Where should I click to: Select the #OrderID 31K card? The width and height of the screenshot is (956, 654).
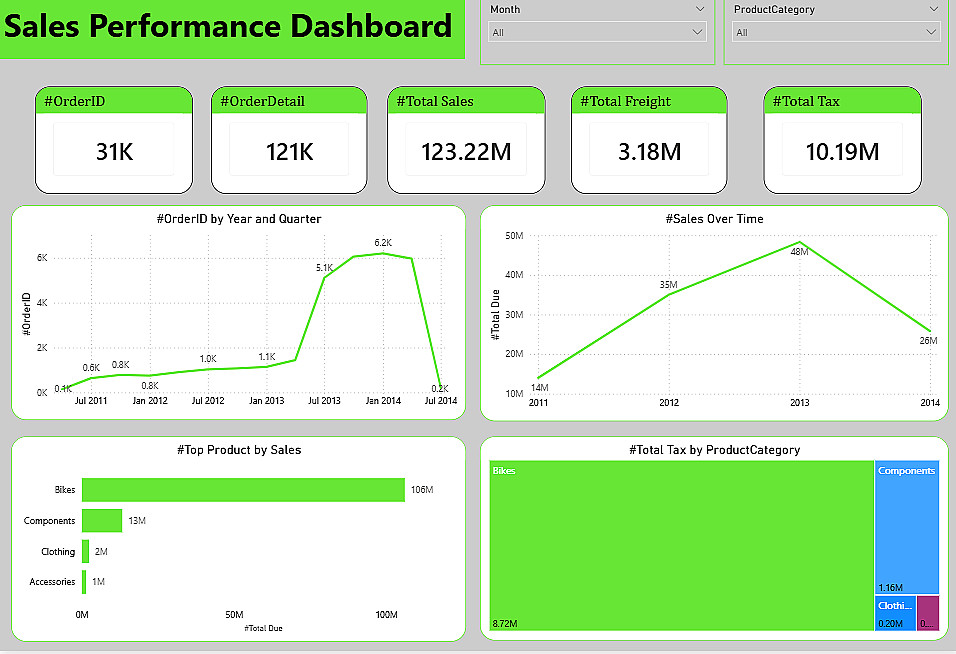tap(114, 140)
